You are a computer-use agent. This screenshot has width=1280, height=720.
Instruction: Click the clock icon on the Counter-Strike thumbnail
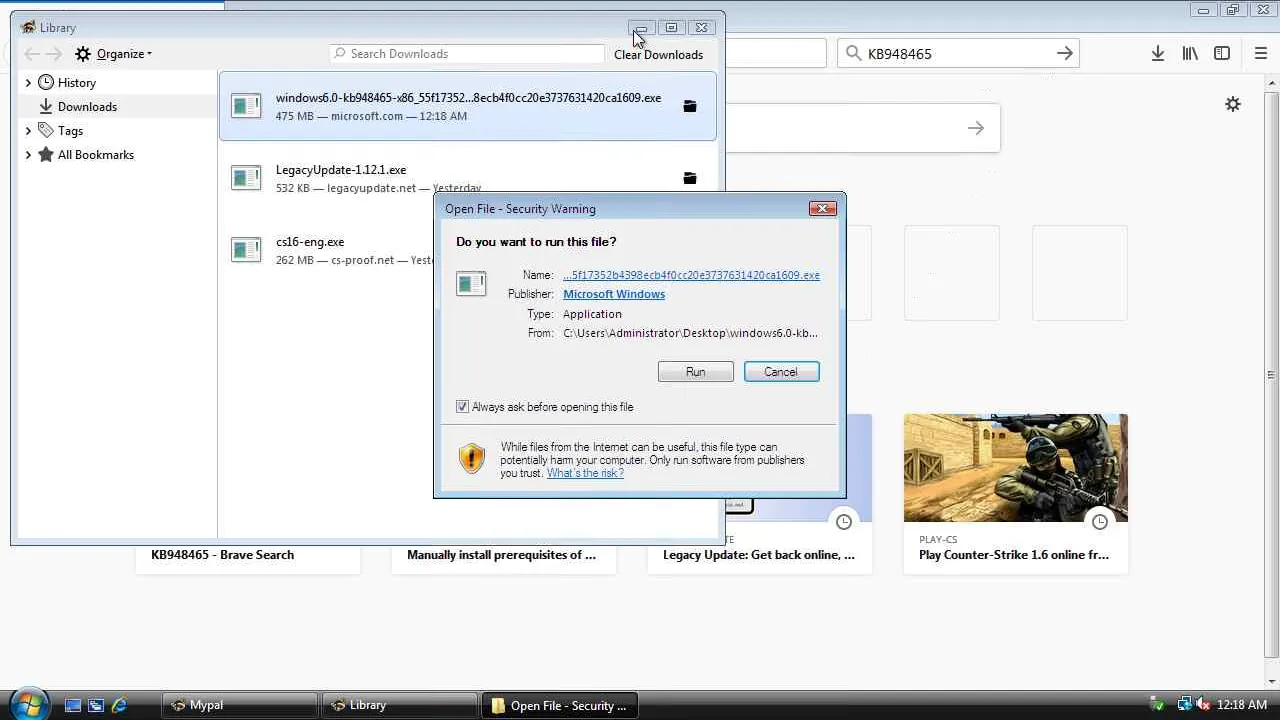coord(1100,521)
